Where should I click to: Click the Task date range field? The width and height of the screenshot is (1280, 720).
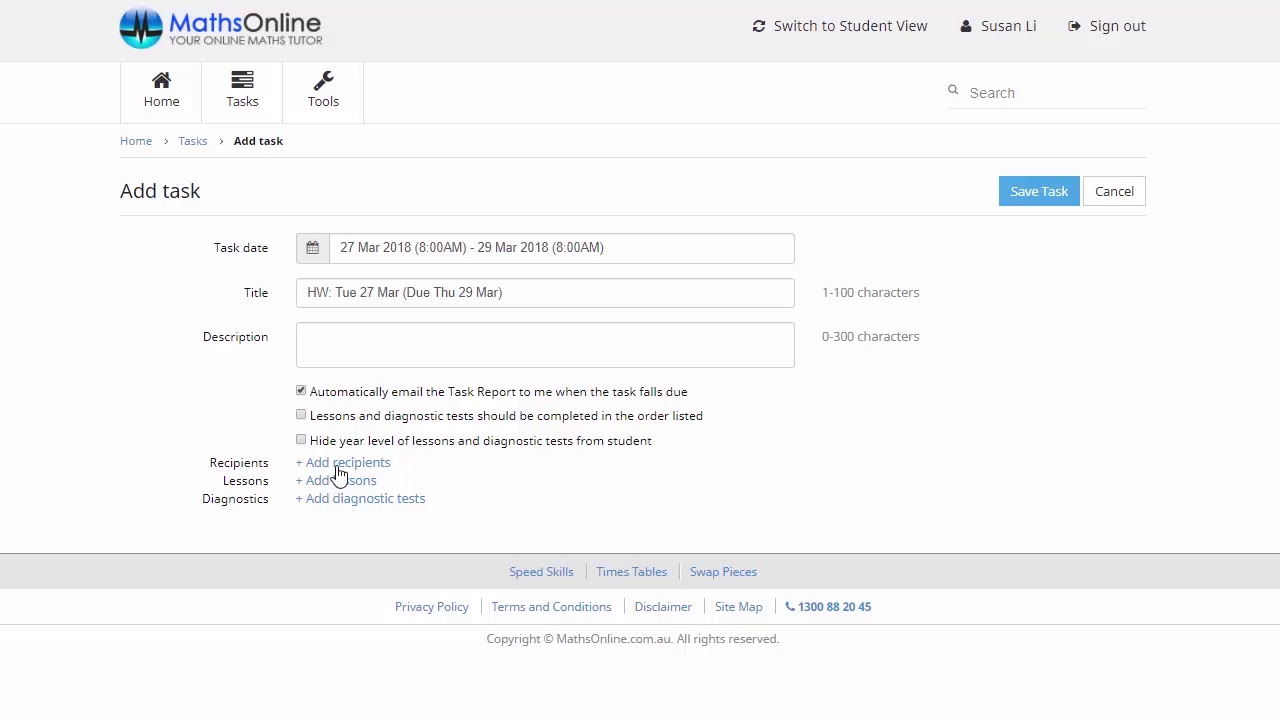point(562,248)
